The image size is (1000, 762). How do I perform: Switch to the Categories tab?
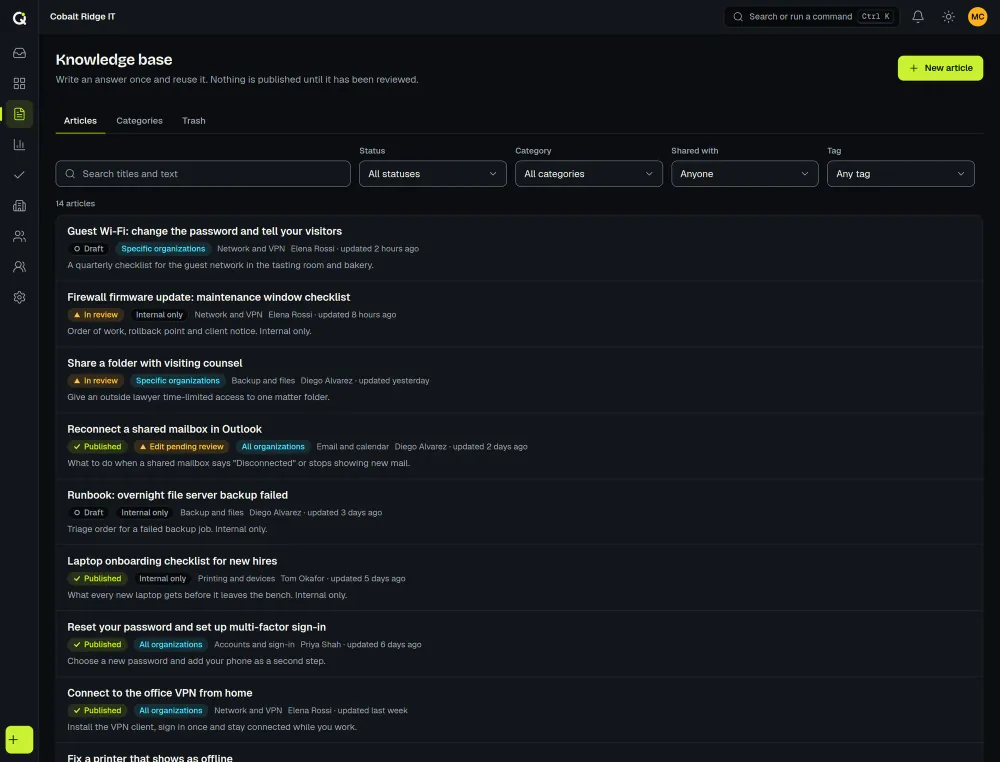click(x=139, y=121)
